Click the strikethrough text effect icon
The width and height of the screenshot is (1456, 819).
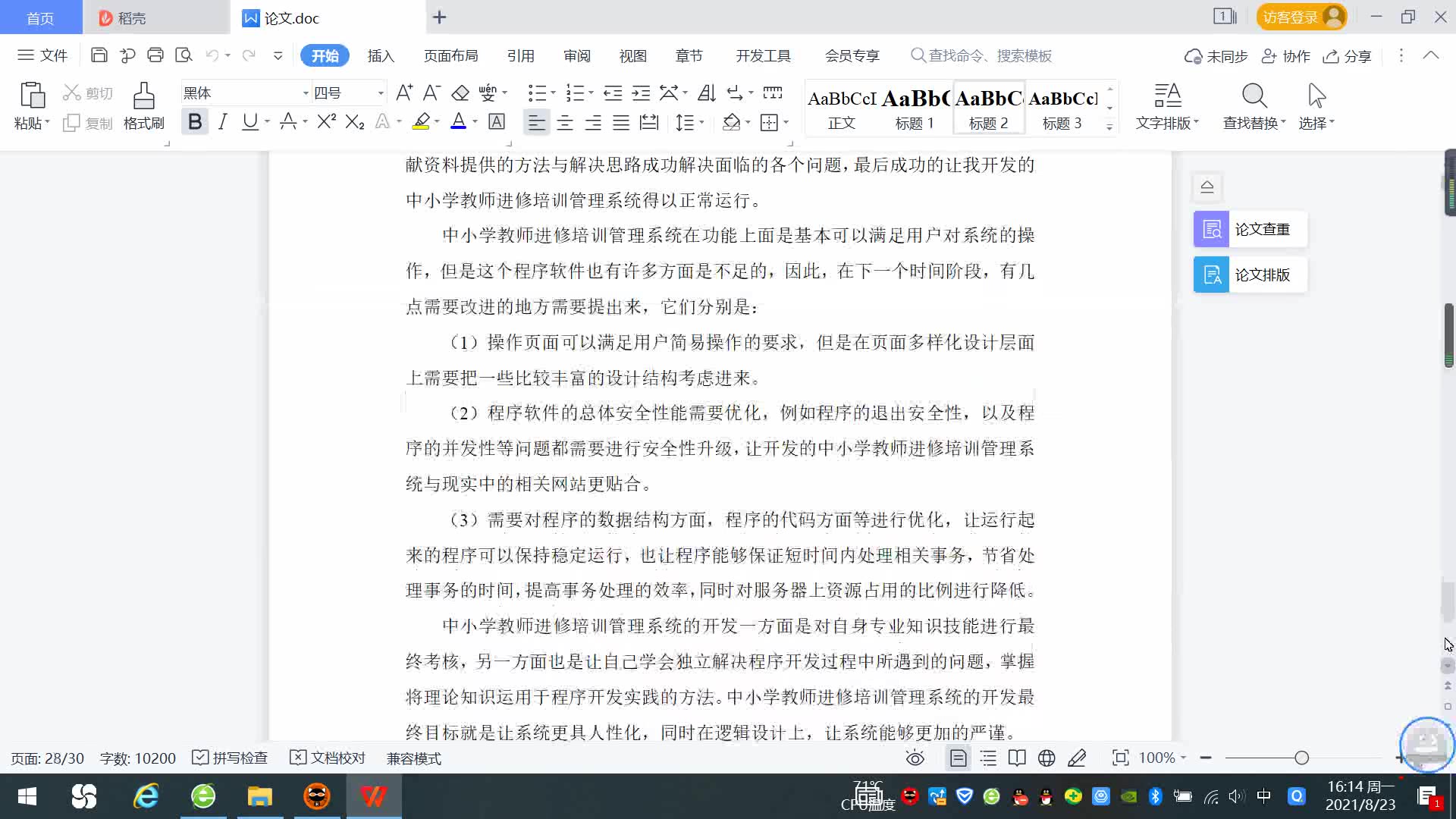288,122
